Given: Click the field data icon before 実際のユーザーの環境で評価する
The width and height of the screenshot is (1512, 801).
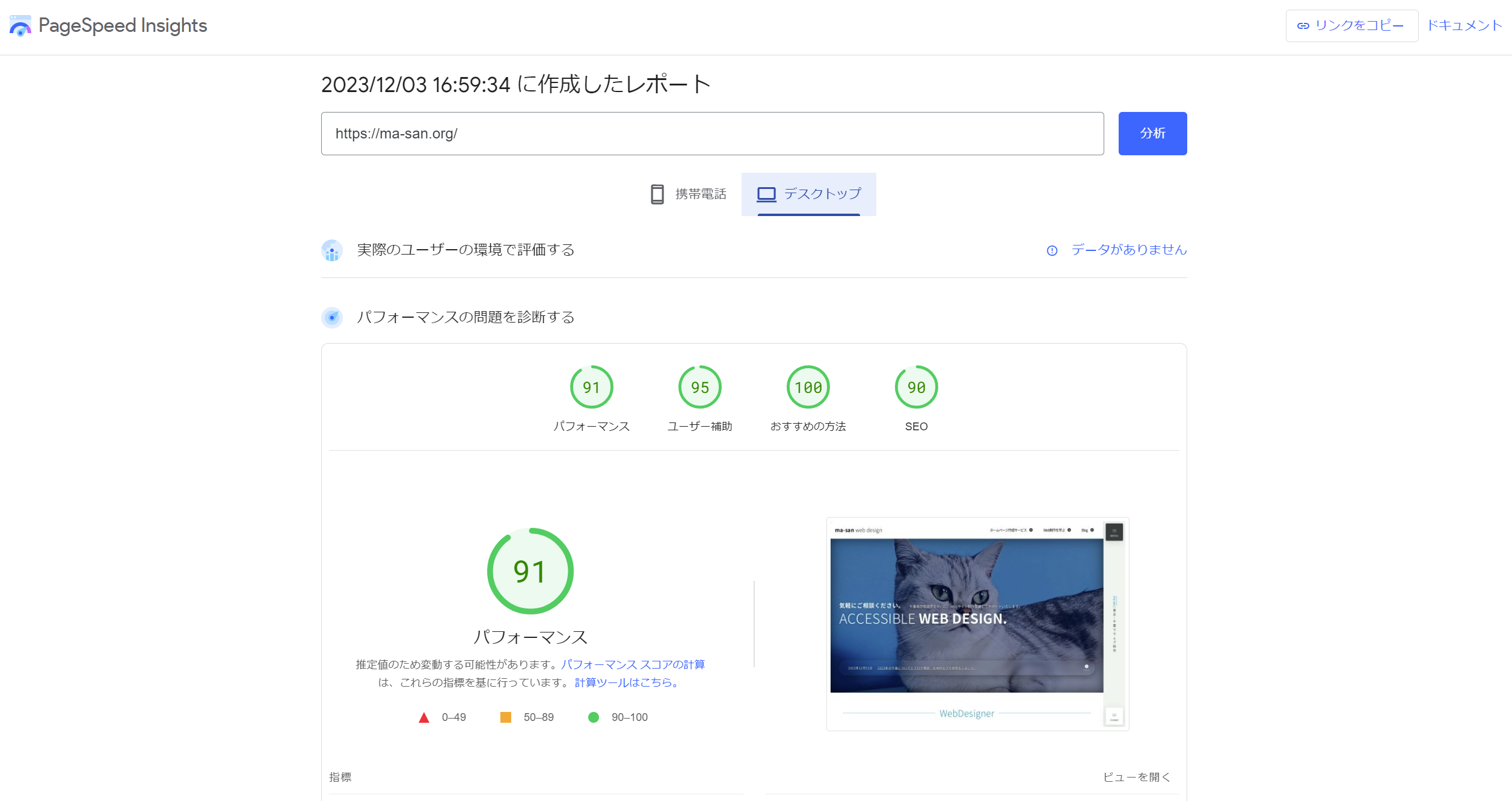Looking at the screenshot, I should pyautogui.click(x=331, y=250).
